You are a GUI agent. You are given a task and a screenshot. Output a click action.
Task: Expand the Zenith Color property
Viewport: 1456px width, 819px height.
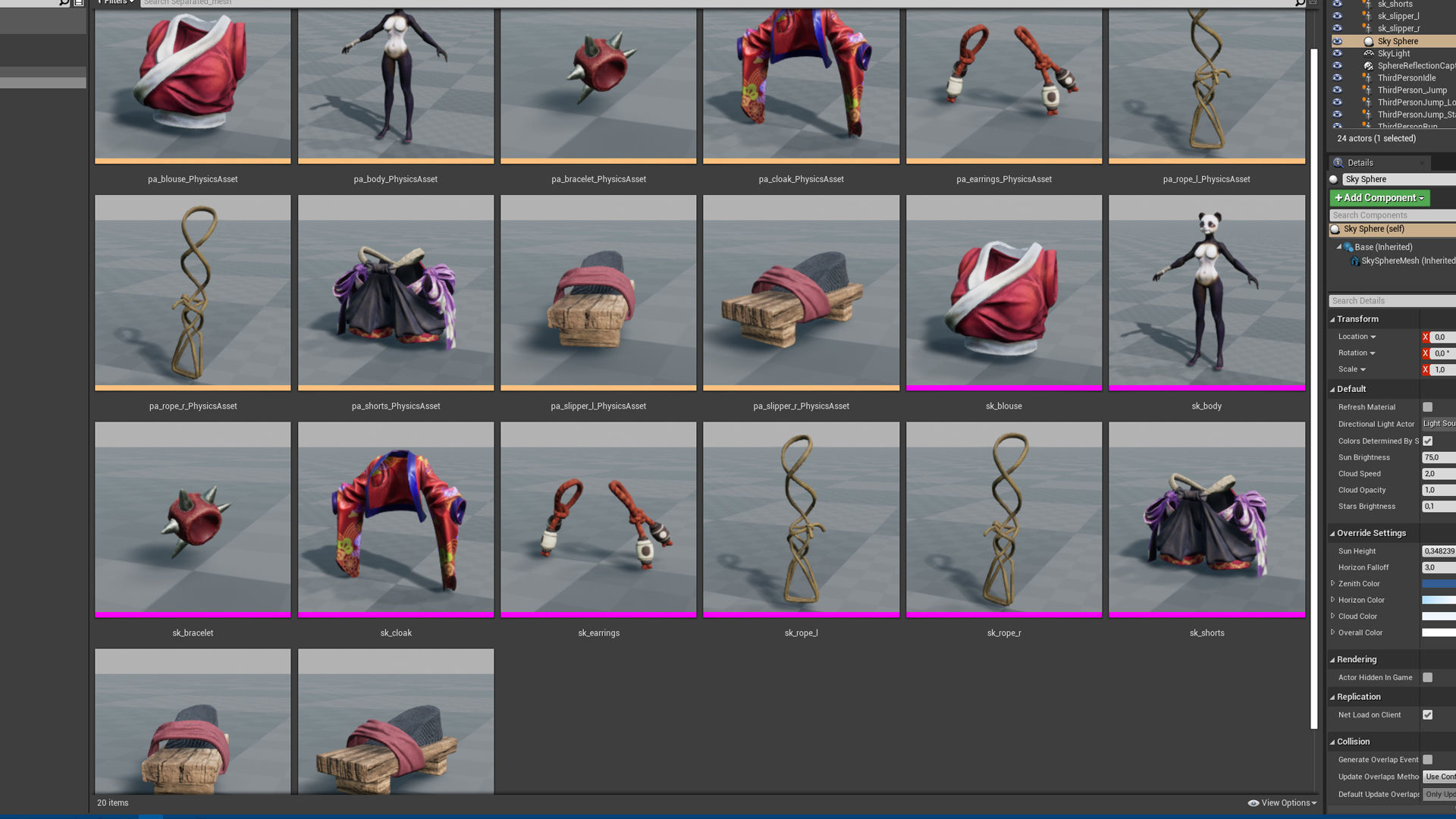[1332, 583]
